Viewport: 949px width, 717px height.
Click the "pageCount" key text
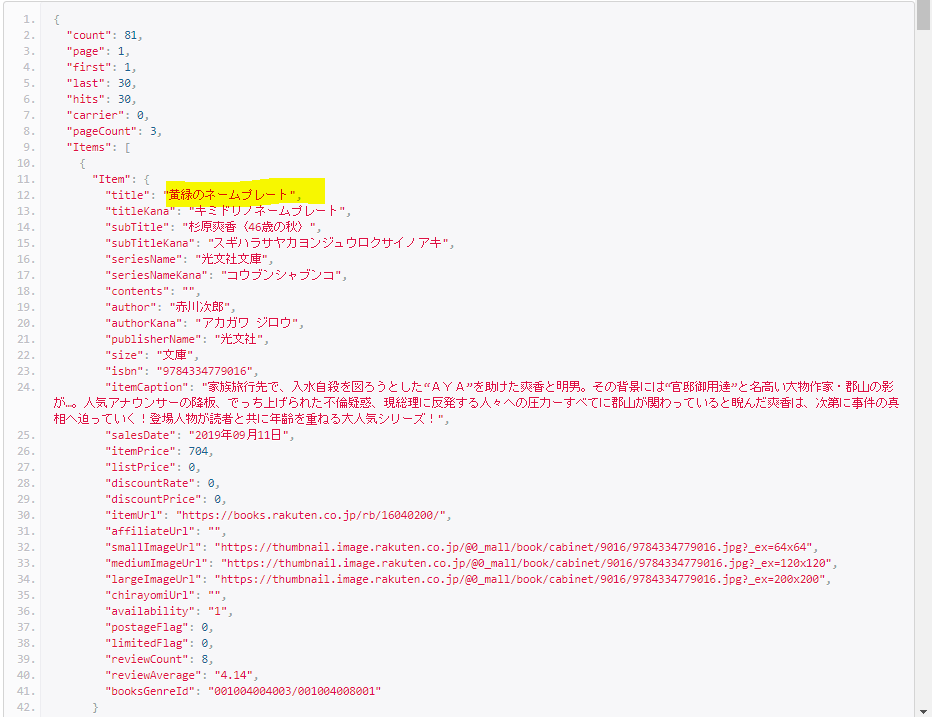tap(102, 131)
